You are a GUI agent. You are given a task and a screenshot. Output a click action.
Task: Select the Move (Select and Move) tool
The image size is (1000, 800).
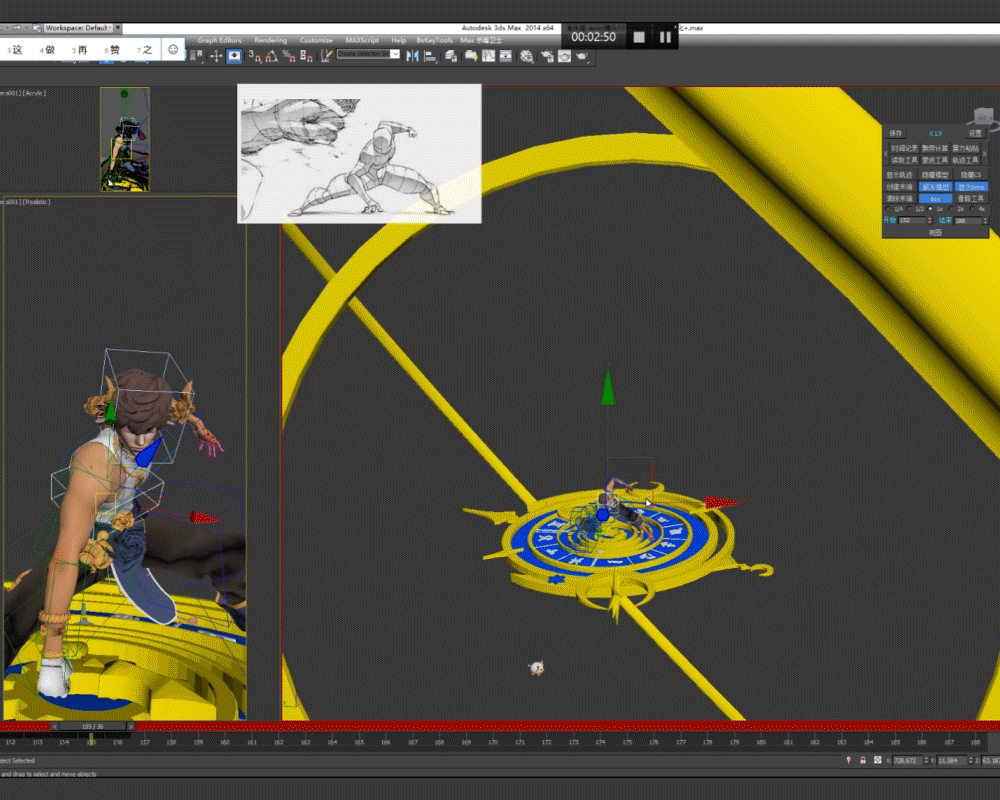pos(216,56)
